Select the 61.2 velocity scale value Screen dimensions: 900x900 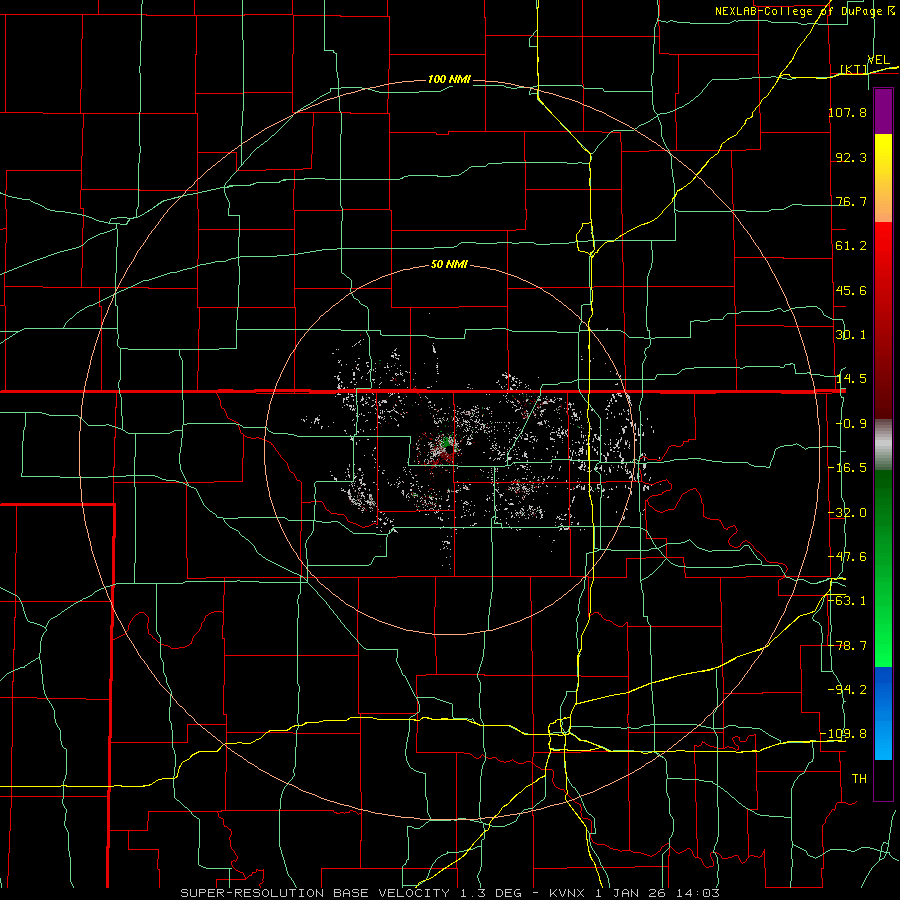851,246
